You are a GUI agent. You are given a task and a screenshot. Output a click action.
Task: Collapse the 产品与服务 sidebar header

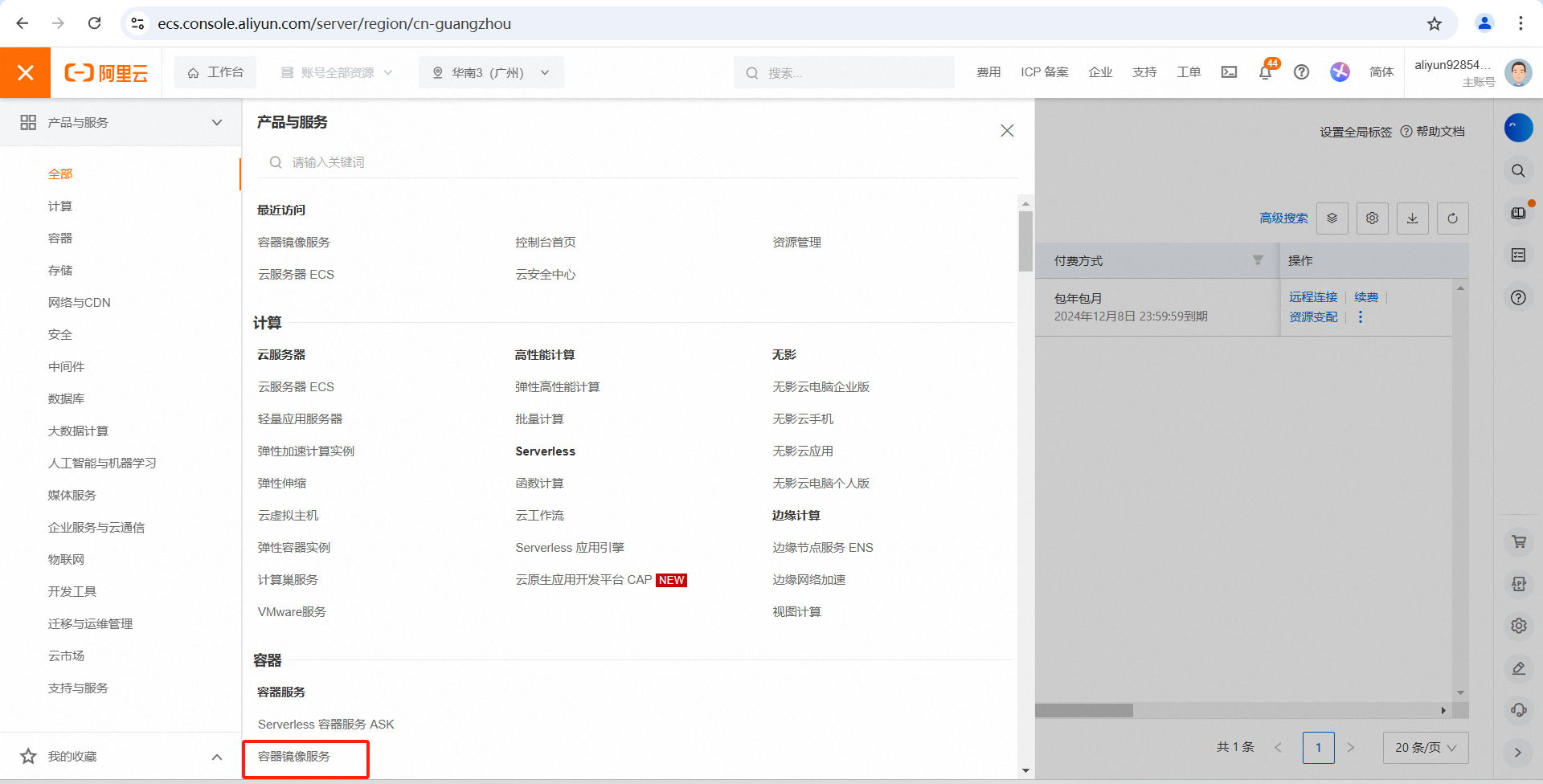pyautogui.click(x=121, y=122)
